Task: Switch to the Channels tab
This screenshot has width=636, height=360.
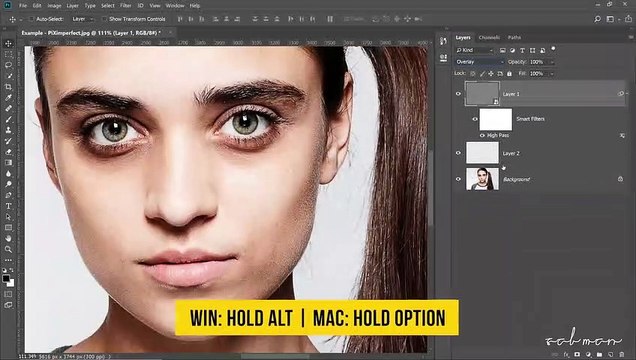Action: pos(489,37)
